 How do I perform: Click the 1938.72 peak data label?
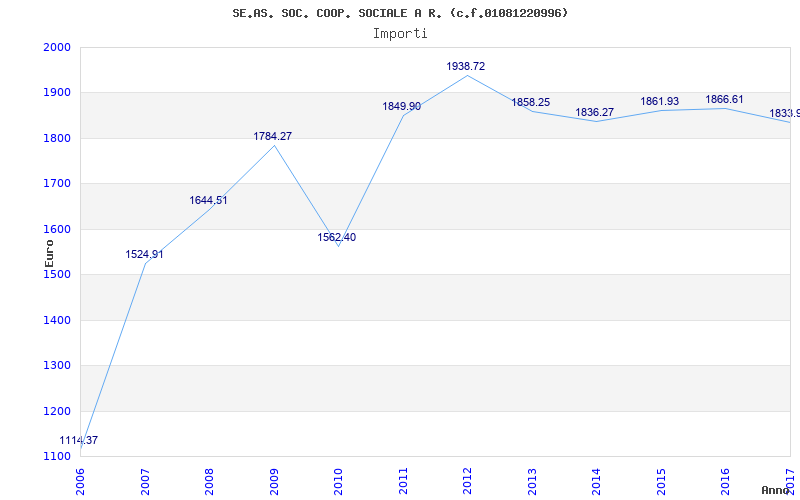coord(466,66)
